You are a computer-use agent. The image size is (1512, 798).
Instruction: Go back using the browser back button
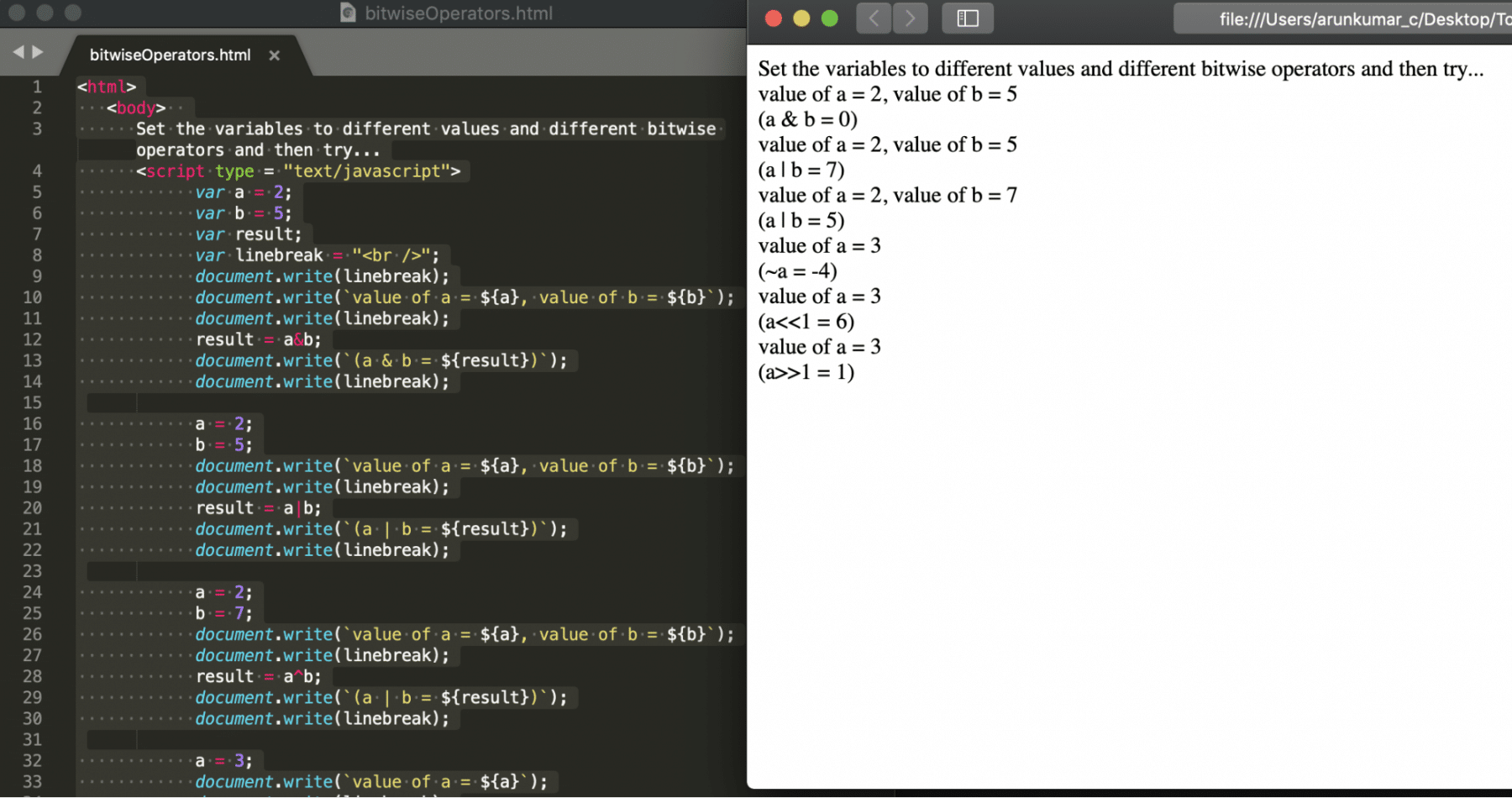874,18
